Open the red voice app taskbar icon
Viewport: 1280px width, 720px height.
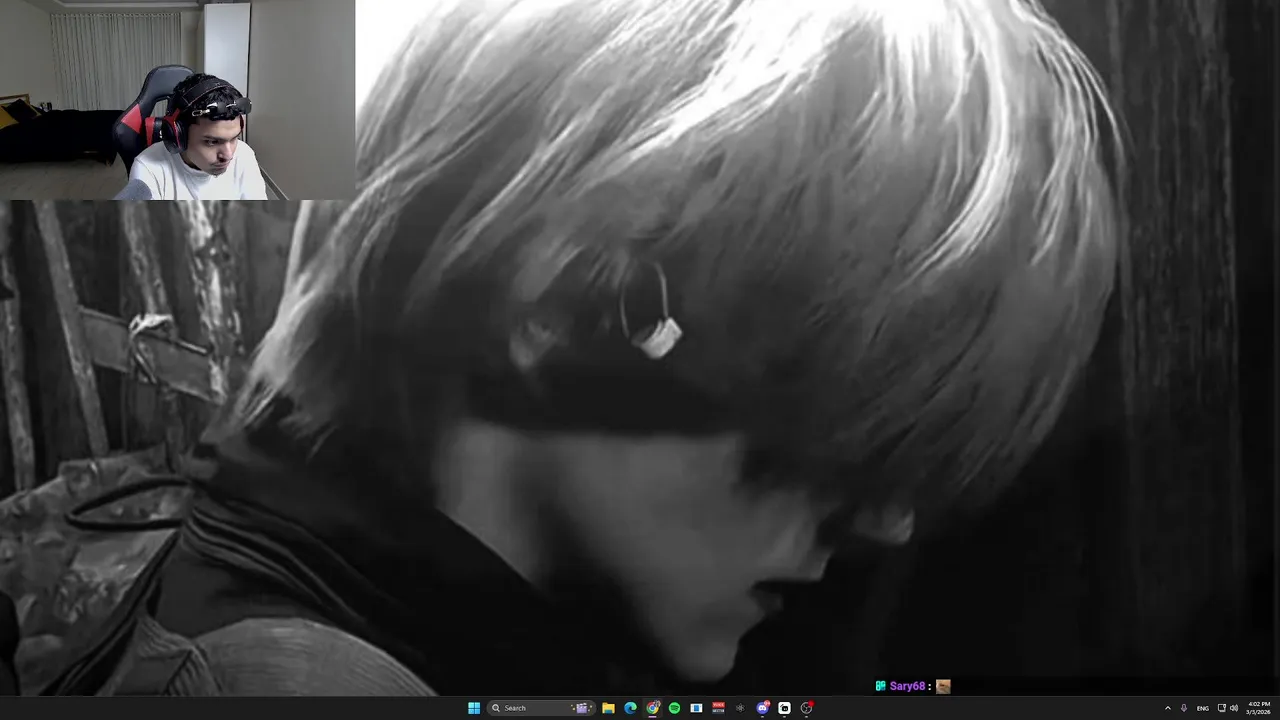click(x=718, y=708)
